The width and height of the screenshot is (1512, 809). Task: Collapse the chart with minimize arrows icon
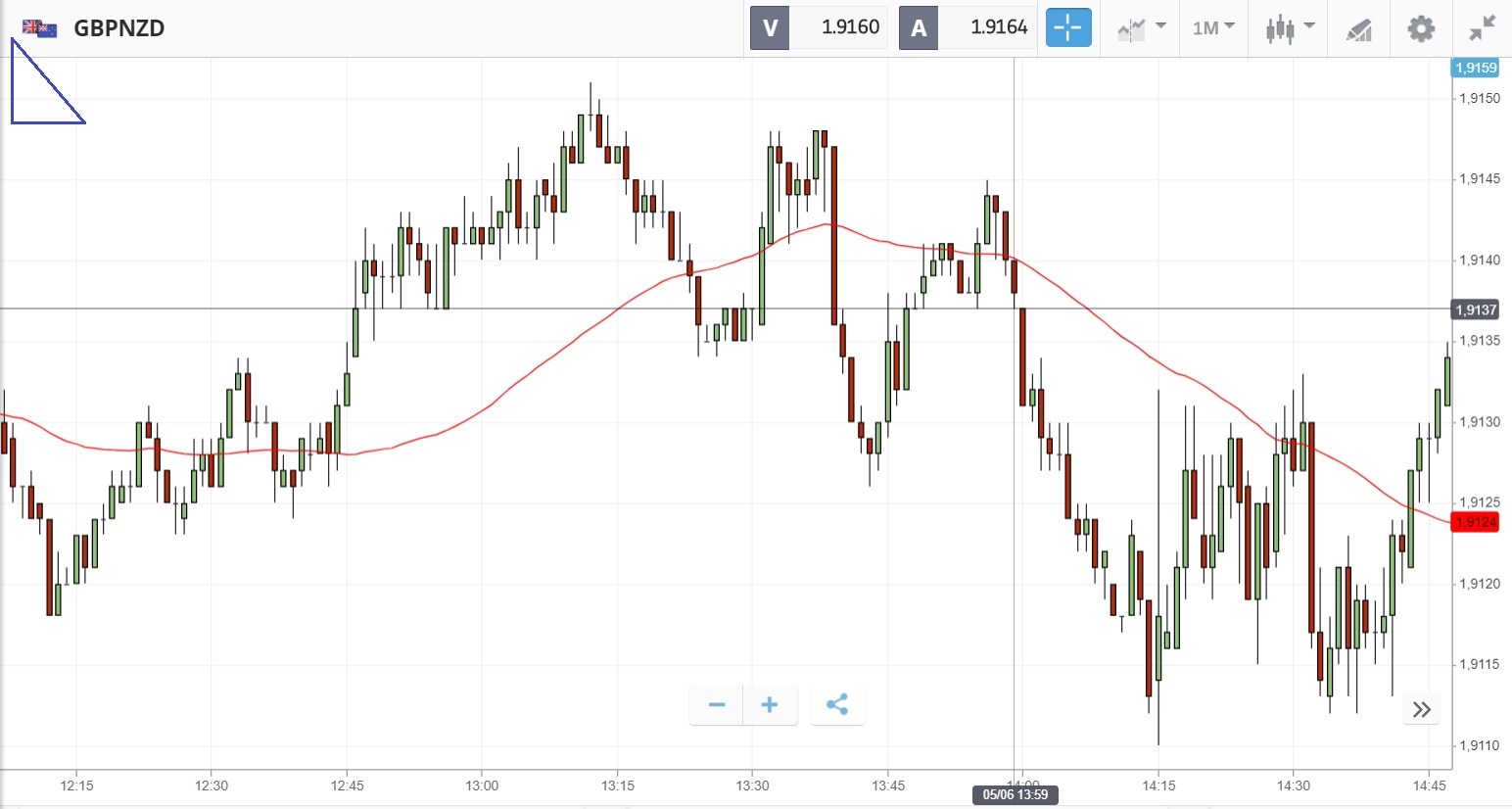coord(1483,27)
